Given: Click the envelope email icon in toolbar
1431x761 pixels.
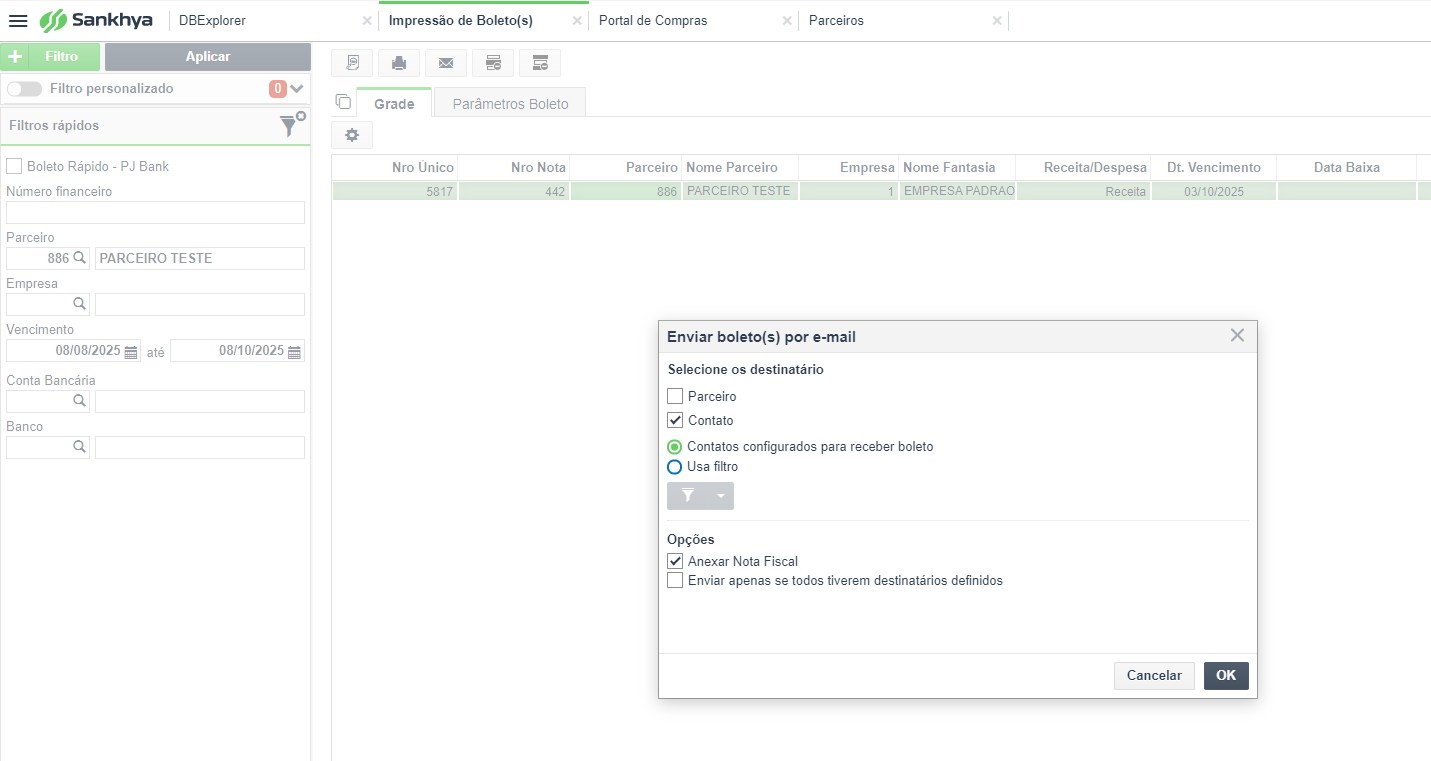Looking at the screenshot, I should click(x=446, y=63).
